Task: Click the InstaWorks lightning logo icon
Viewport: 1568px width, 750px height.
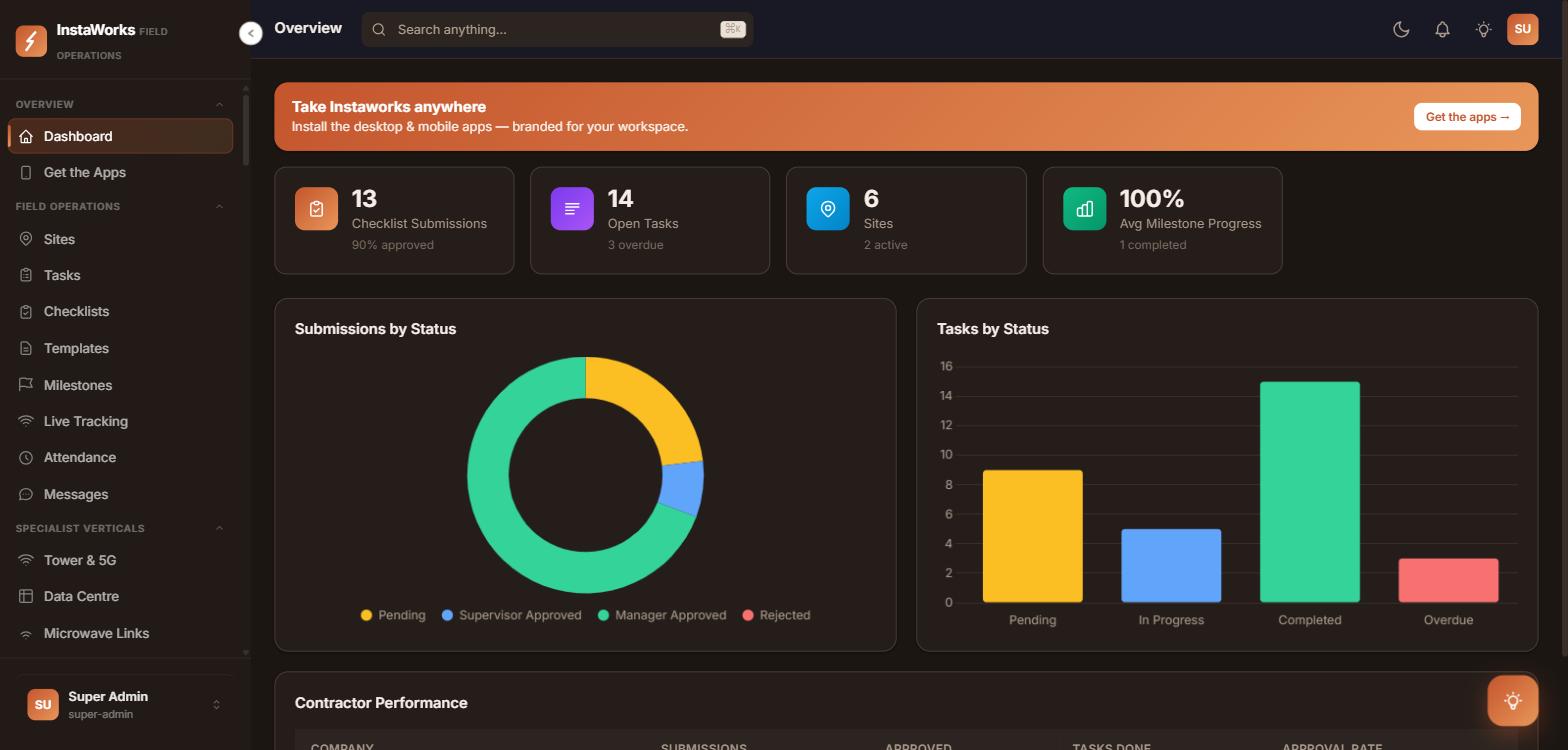Action: (x=31, y=41)
